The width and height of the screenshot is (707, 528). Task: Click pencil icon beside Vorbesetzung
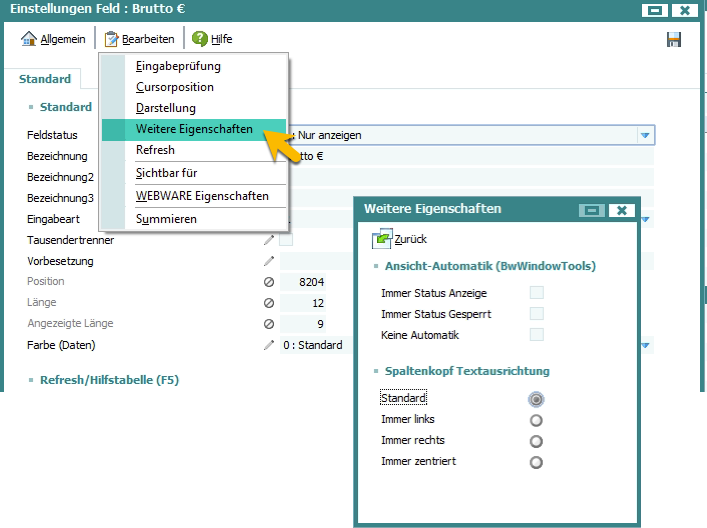click(x=268, y=261)
